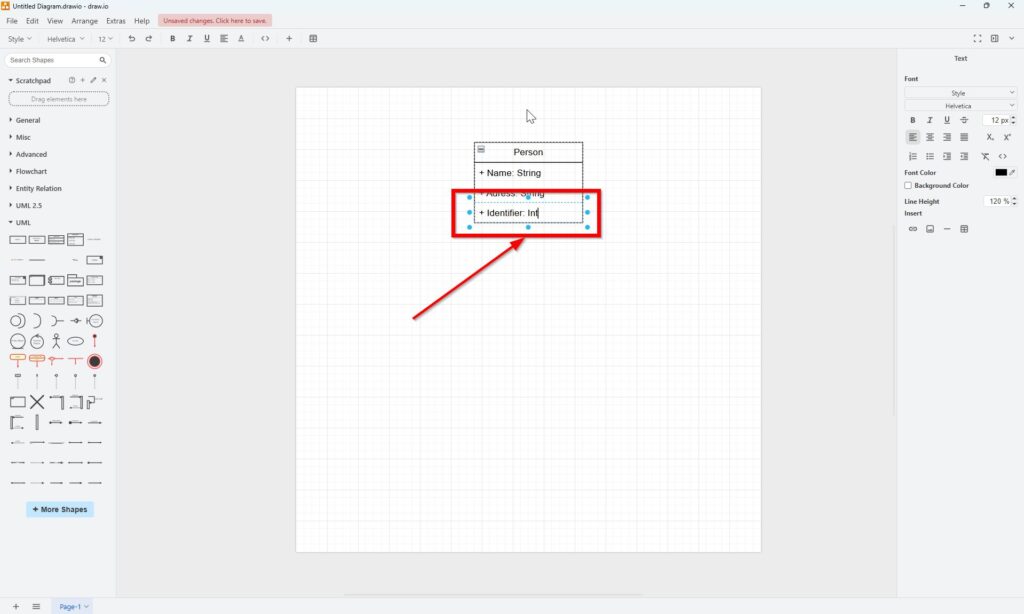Open the Extras menu
The image size is (1024, 614).
pyautogui.click(x=116, y=20)
